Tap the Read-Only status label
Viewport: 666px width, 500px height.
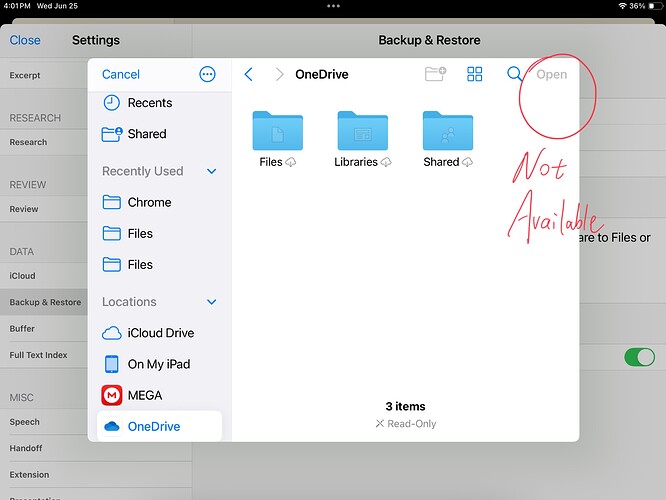point(406,424)
